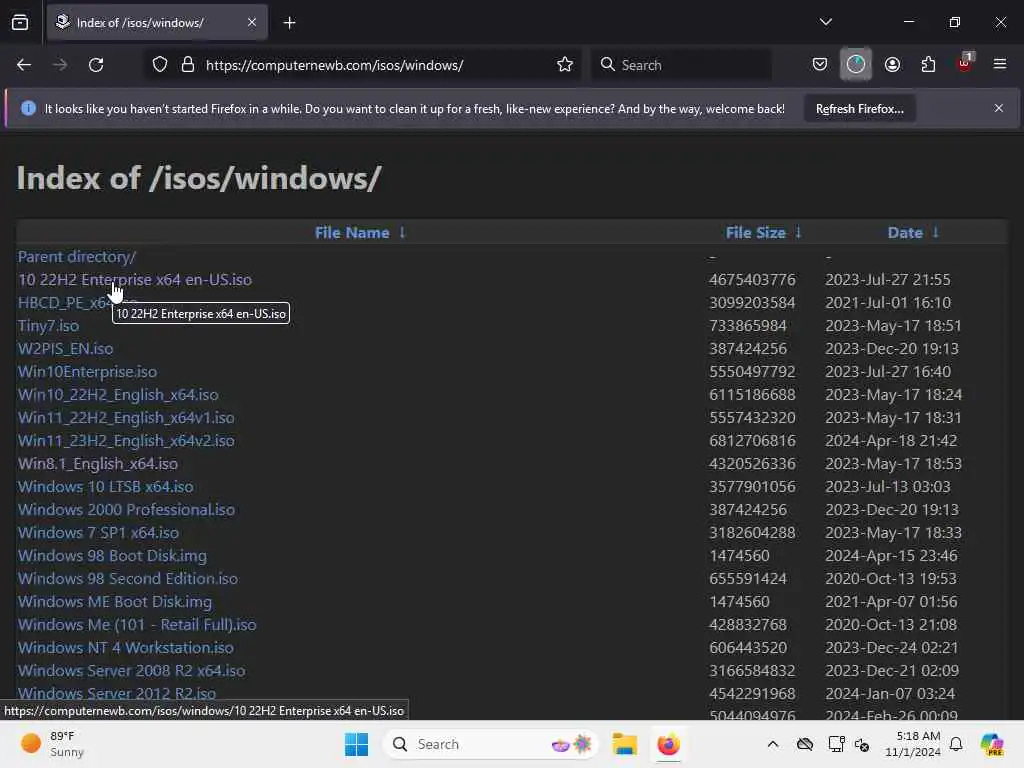
Task: Open the tracking protection shield icon
Action: coord(160,65)
